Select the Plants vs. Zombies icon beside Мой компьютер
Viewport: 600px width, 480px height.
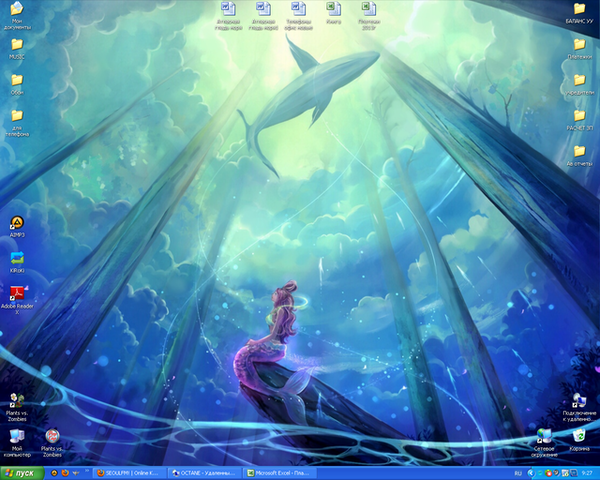pos(52,437)
